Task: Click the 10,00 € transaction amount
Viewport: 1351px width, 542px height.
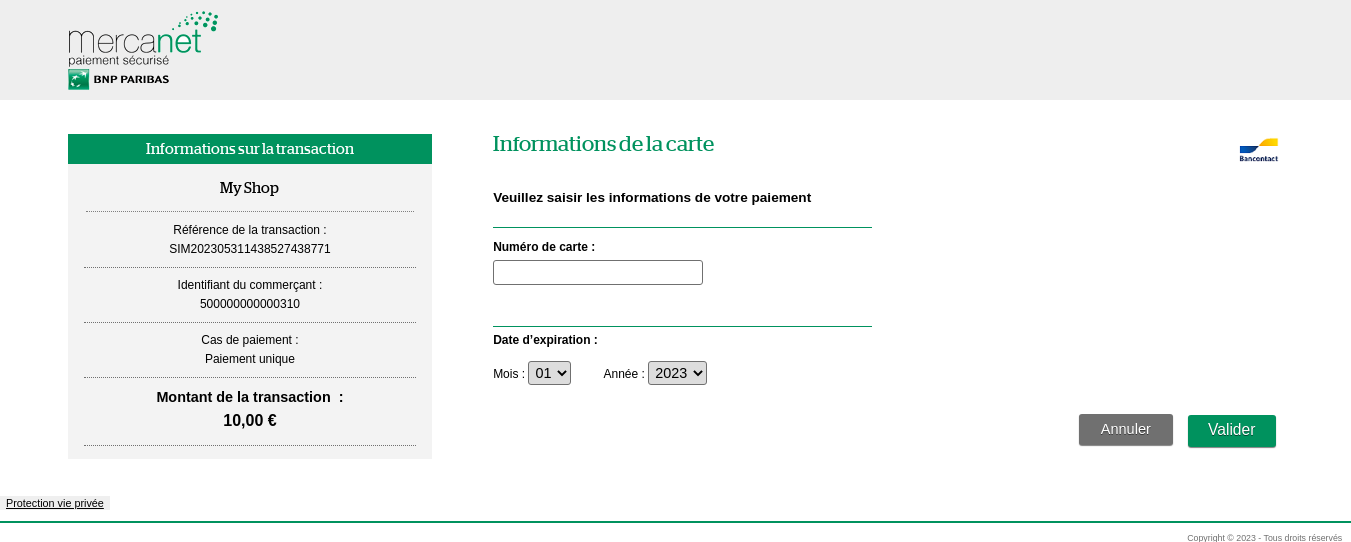Action: 250,421
